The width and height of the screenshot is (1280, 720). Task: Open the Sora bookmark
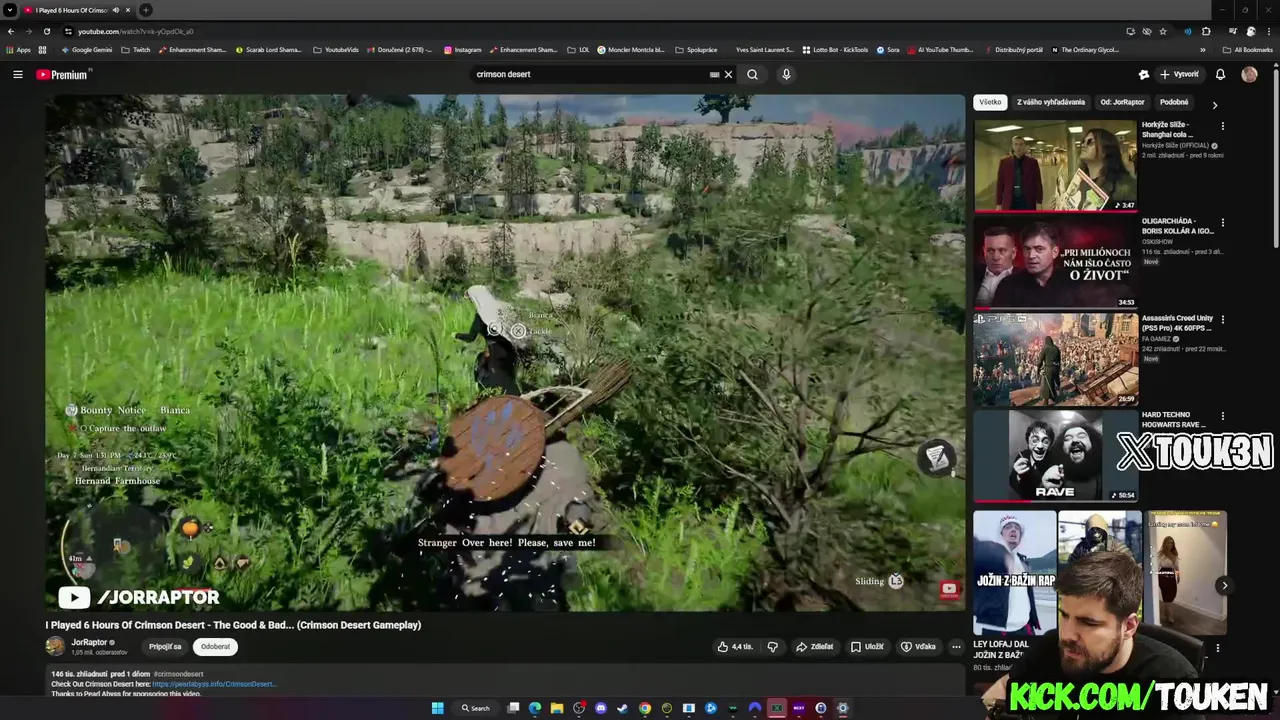888,49
